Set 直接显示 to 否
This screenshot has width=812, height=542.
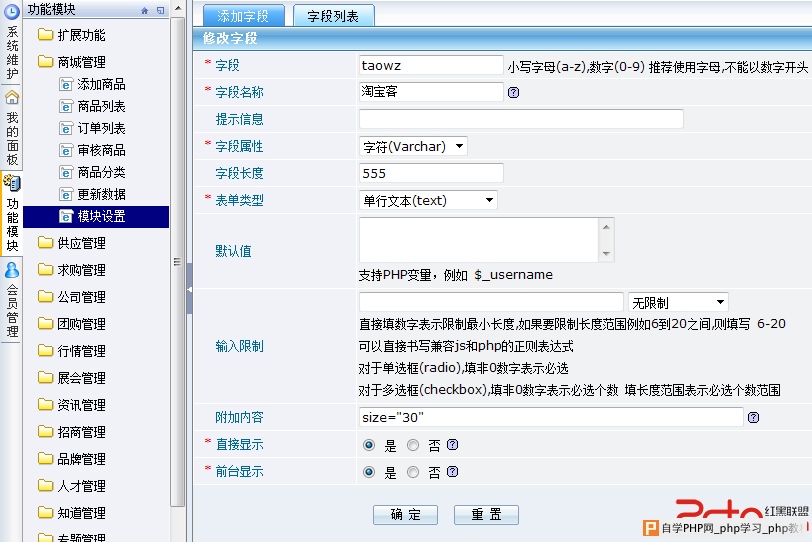pos(413,445)
